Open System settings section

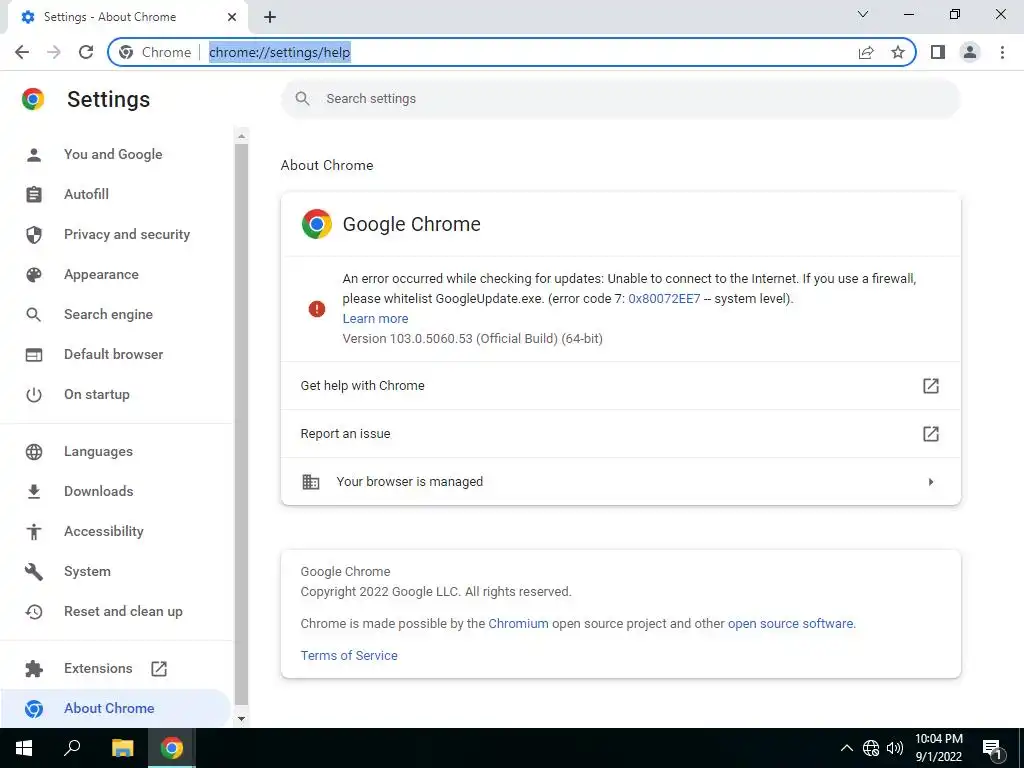[x=87, y=571]
